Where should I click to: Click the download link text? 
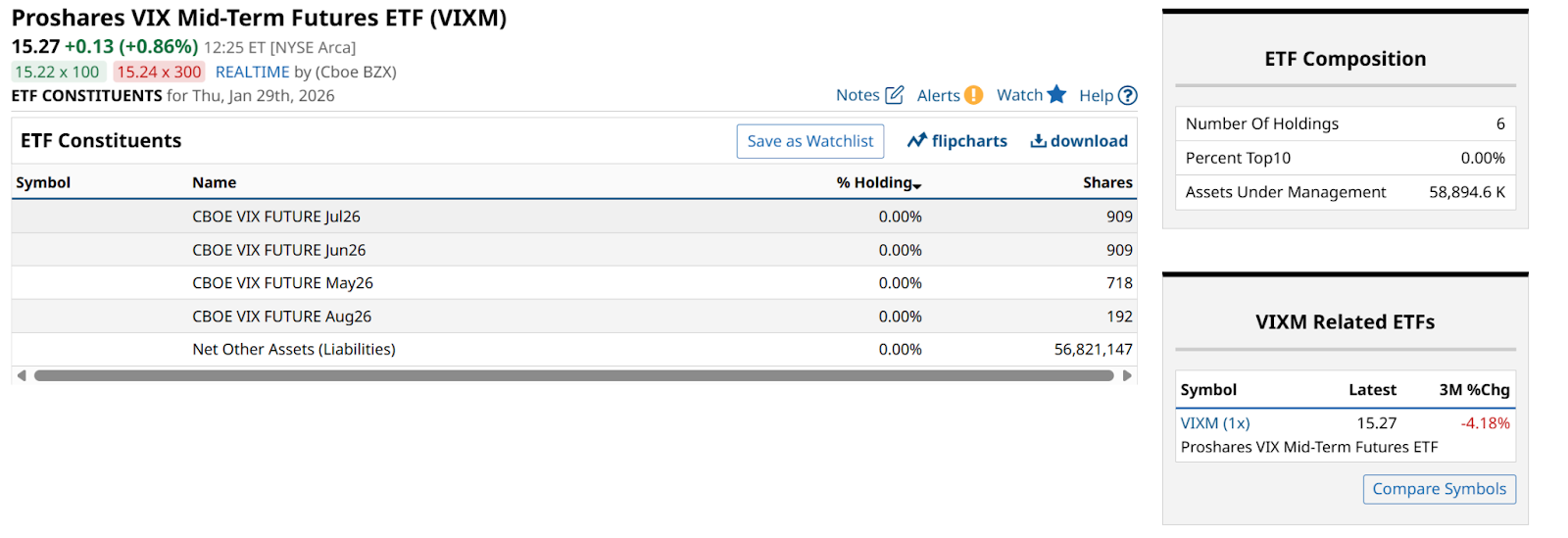click(1089, 141)
